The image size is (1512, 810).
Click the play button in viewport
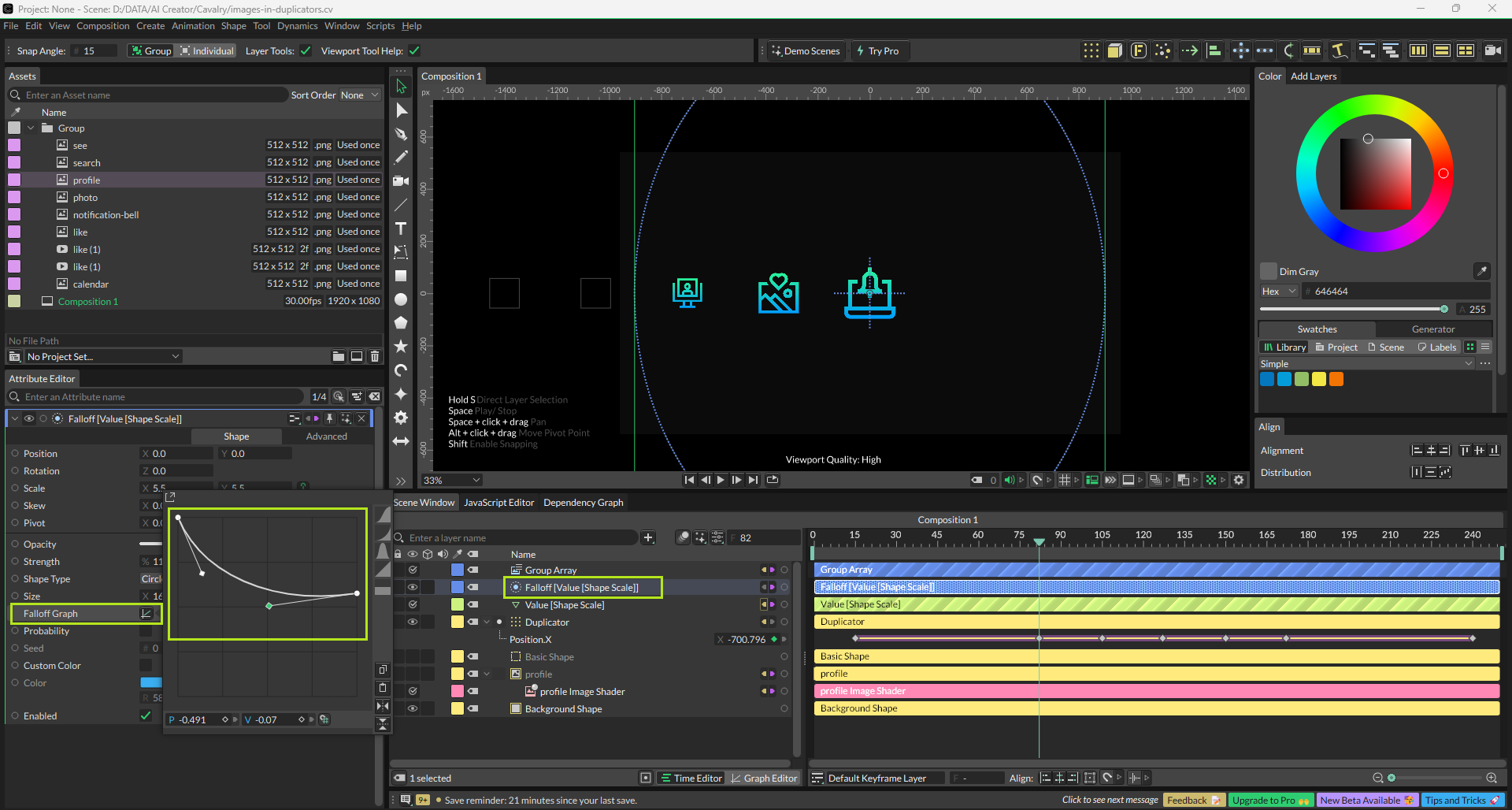tap(721, 480)
